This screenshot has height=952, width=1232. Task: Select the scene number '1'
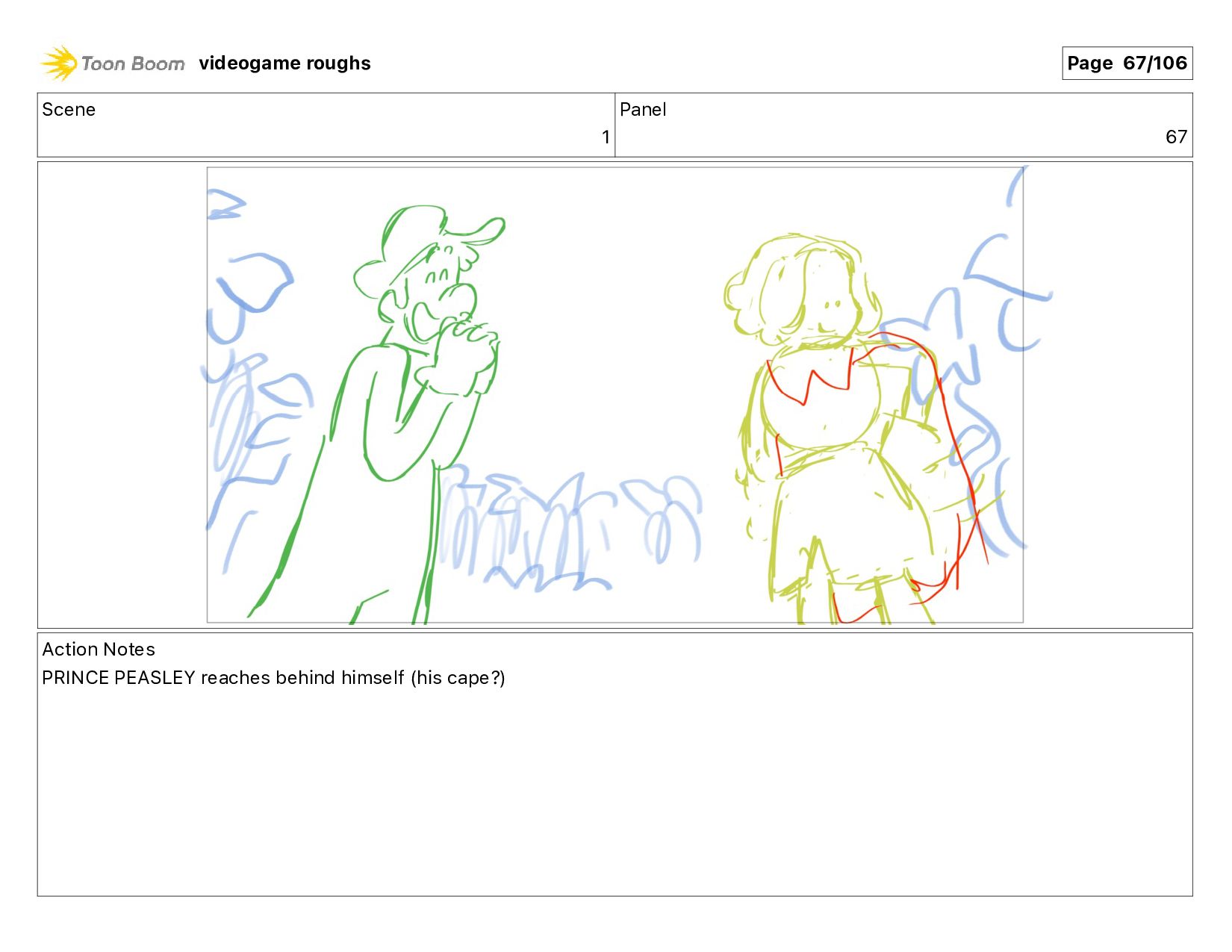[606, 137]
